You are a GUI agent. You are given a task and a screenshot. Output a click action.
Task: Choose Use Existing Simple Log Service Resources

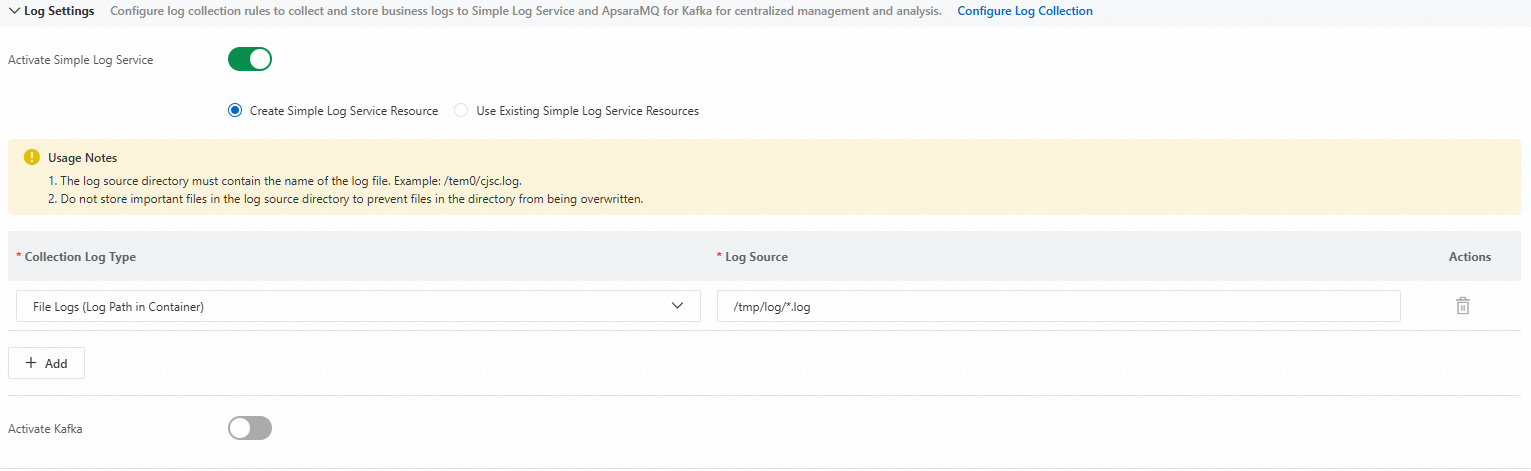point(461,111)
